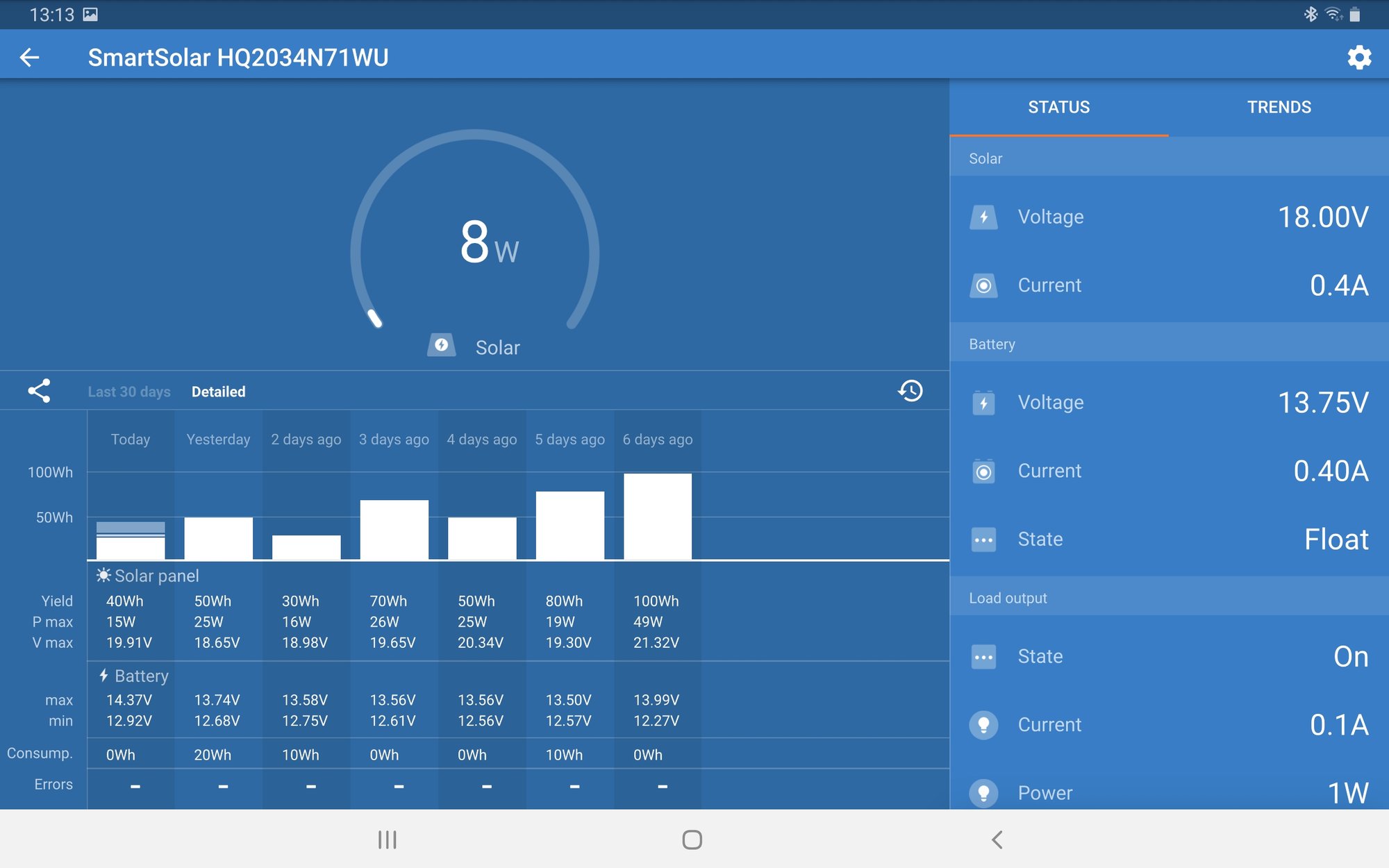Tap the Load output section header
1389x868 pixels.
coord(1169,598)
